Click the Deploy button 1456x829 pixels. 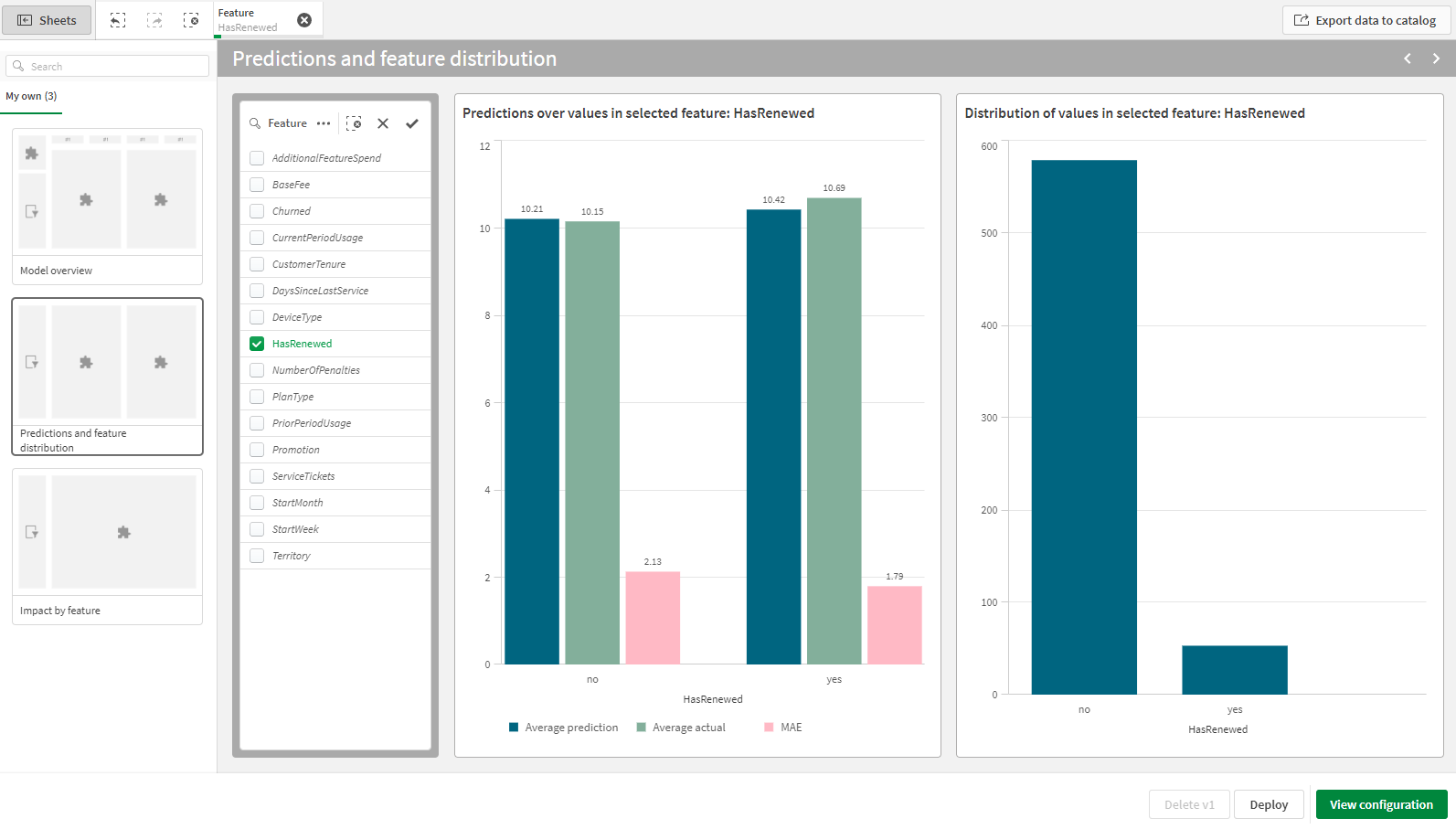[x=1269, y=804]
